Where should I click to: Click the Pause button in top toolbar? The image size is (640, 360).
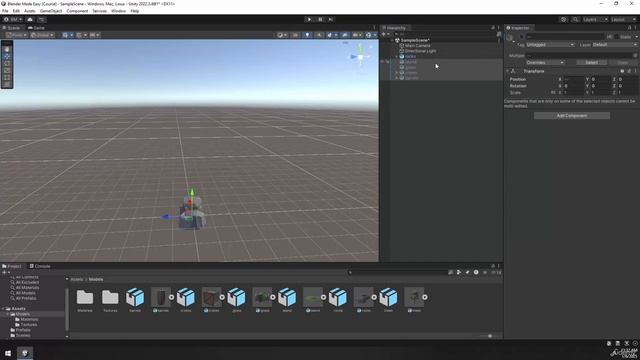click(x=320, y=19)
